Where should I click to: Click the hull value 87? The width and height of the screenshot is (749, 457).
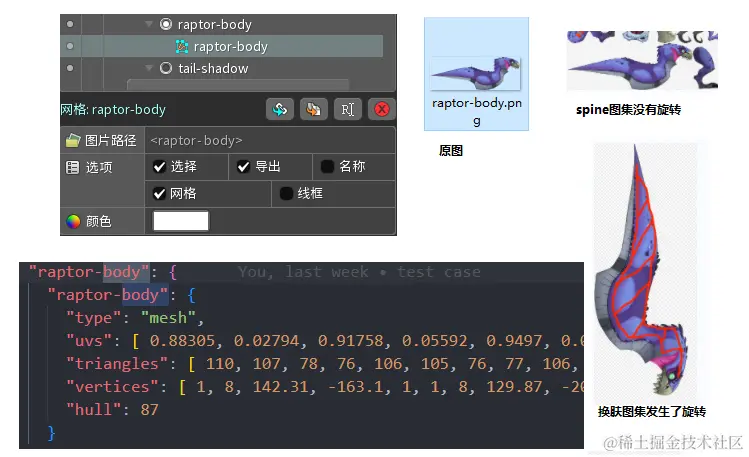pos(149,410)
